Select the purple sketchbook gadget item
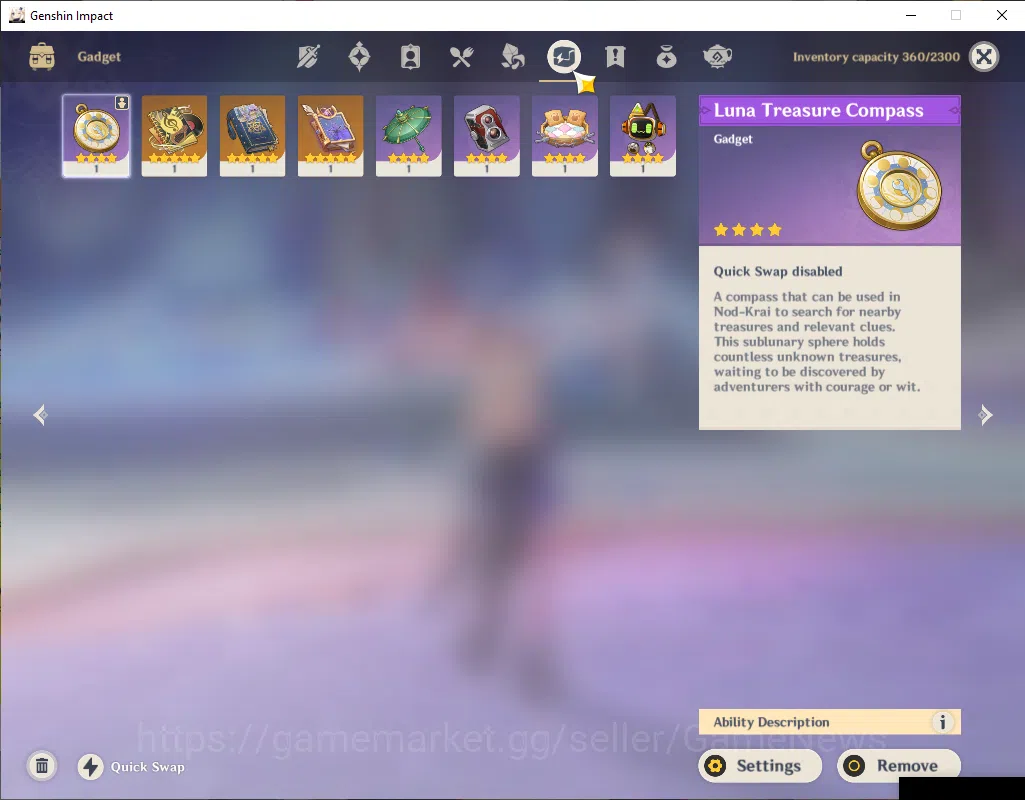The image size is (1025, 800). click(x=330, y=136)
